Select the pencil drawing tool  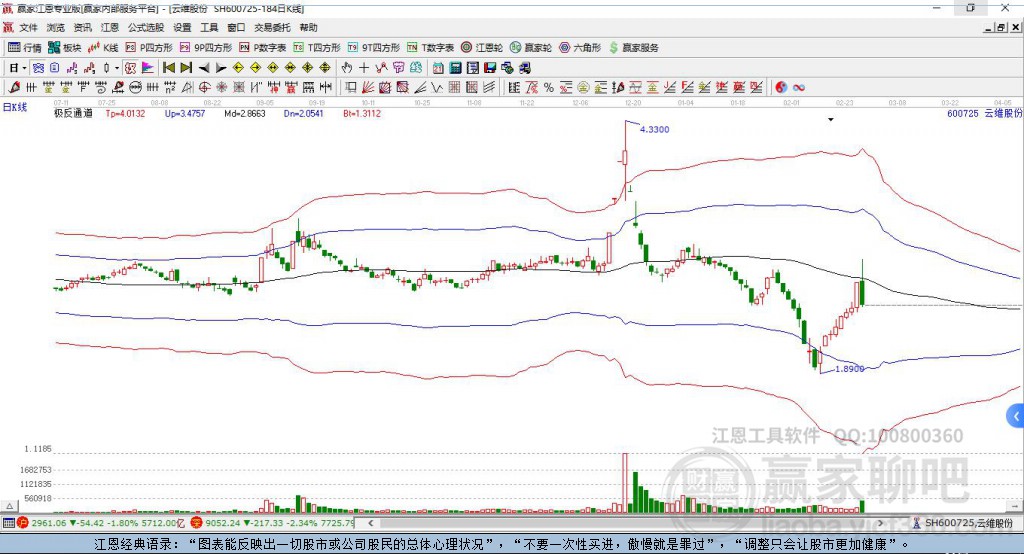14,88
